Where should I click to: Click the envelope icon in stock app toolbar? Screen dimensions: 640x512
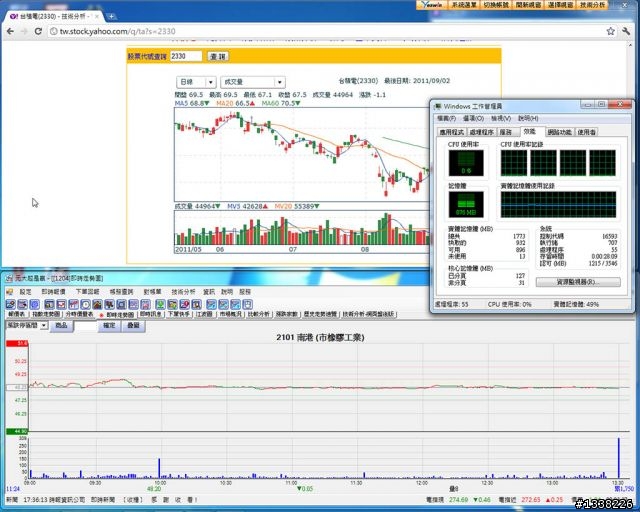pos(61,304)
